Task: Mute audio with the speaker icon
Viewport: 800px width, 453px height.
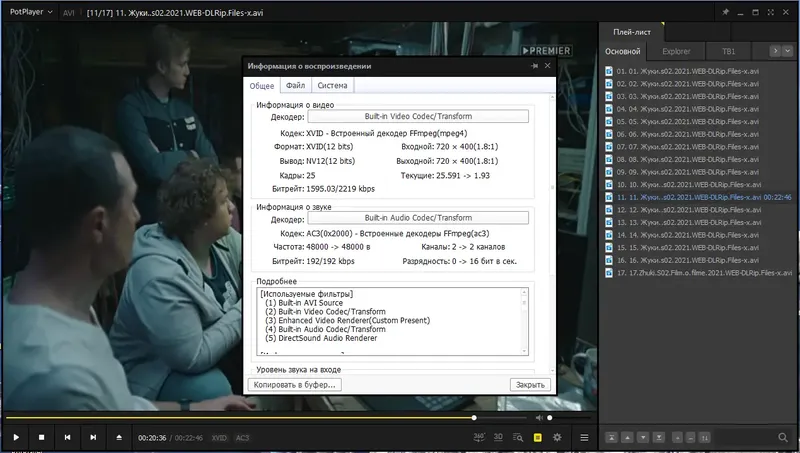Action: [x=539, y=418]
